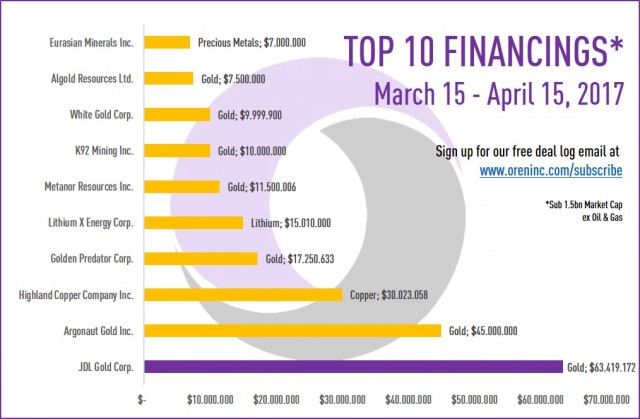
Task: Select the Golden Predator Corp. bar
Action: [201, 259]
